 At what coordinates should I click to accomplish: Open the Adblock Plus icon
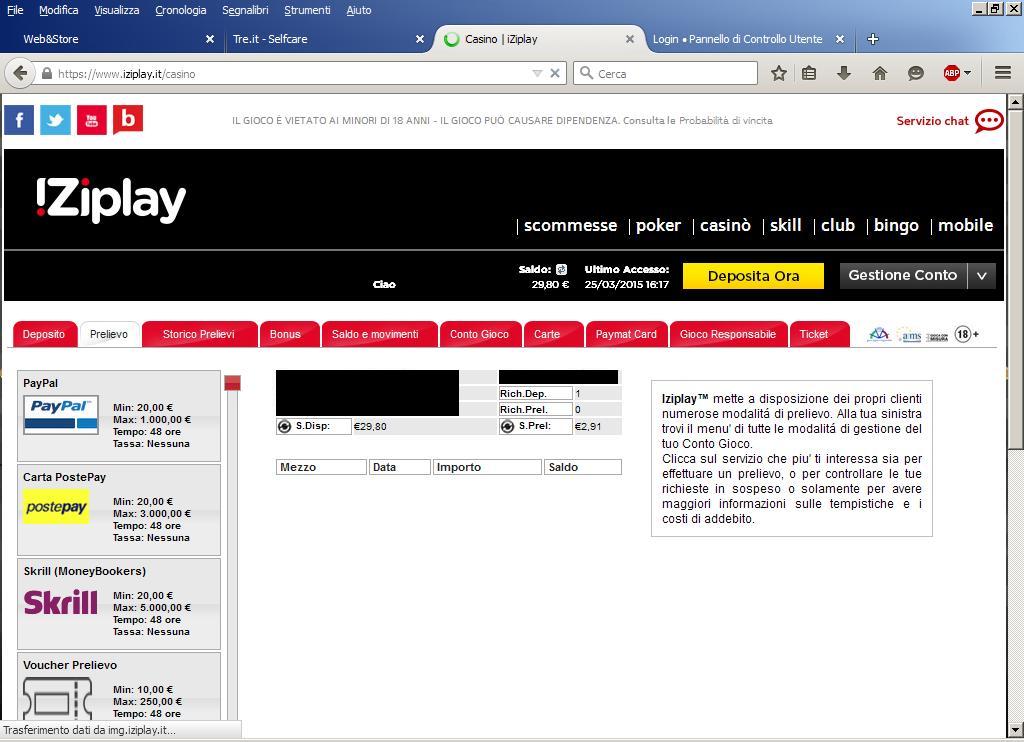952,73
